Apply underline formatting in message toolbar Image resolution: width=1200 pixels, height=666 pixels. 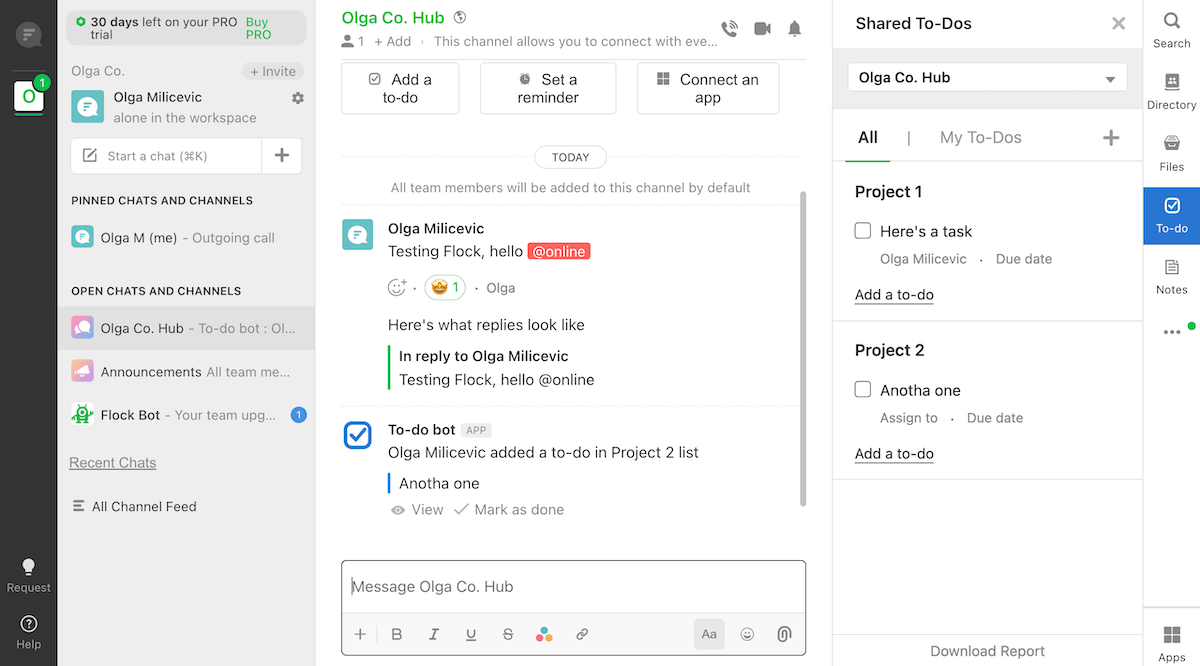471,634
